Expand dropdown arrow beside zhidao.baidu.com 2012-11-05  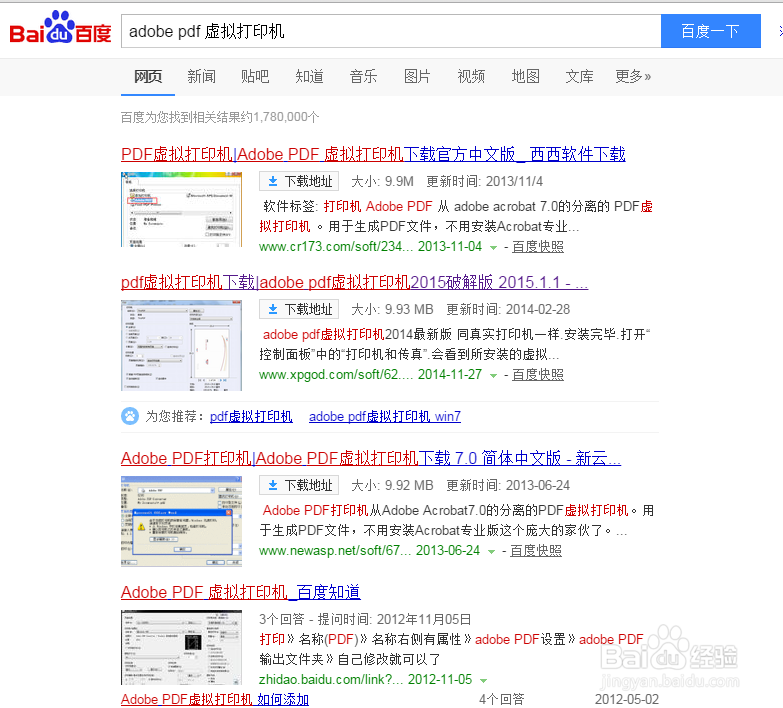(x=483, y=680)
